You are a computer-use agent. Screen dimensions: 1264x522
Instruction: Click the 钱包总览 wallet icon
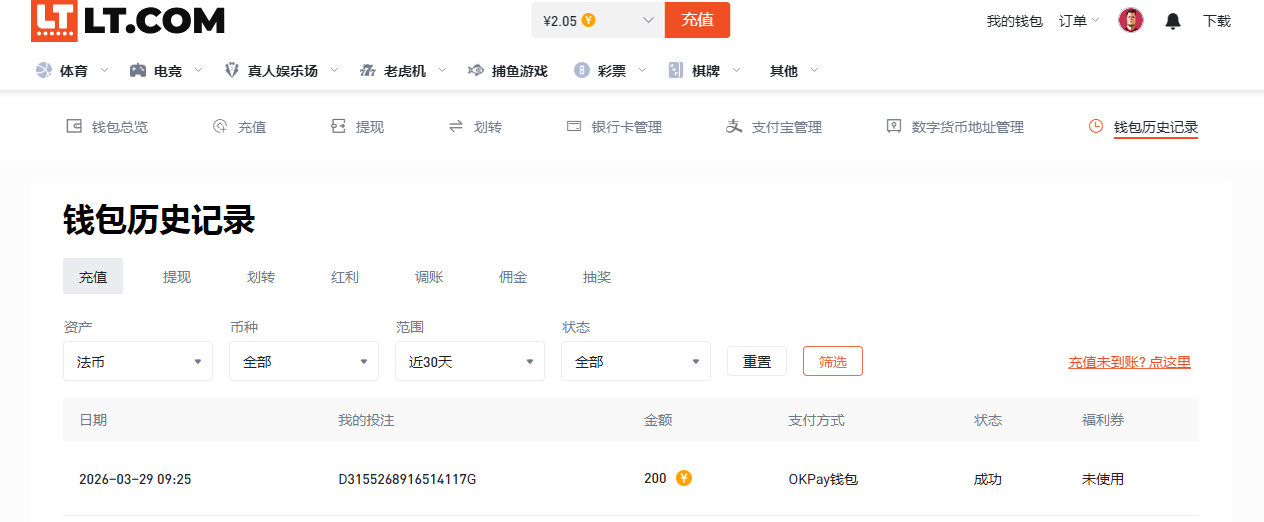coord(73,127)
